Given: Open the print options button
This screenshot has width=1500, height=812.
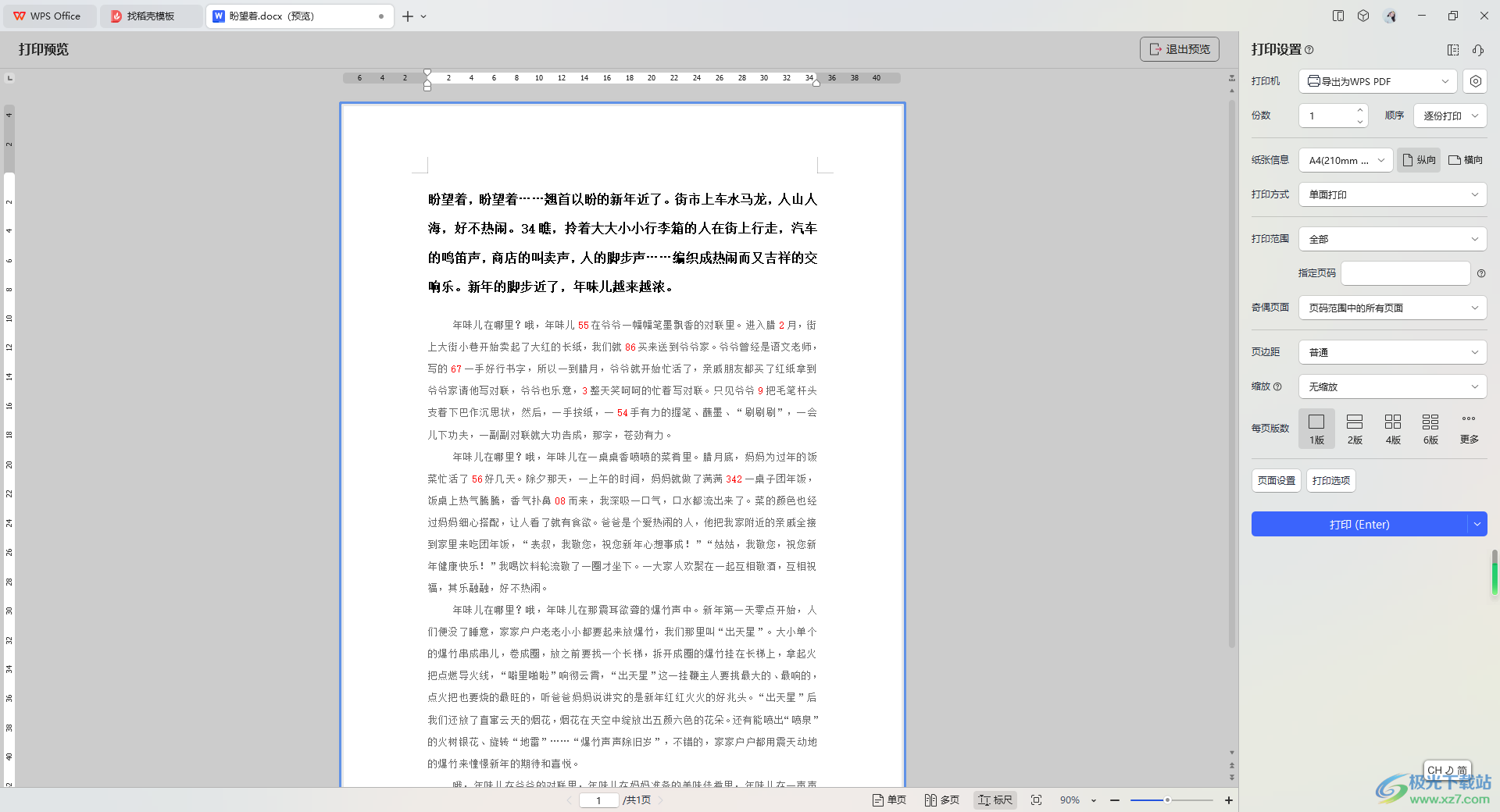Looking at the screenshot, I should [x=1331, y=480].
